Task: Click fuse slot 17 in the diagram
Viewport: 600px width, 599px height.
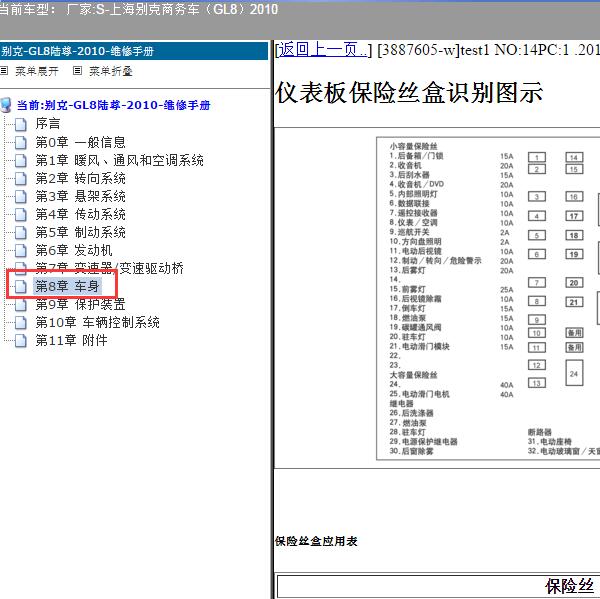Action: click(574, 216)
